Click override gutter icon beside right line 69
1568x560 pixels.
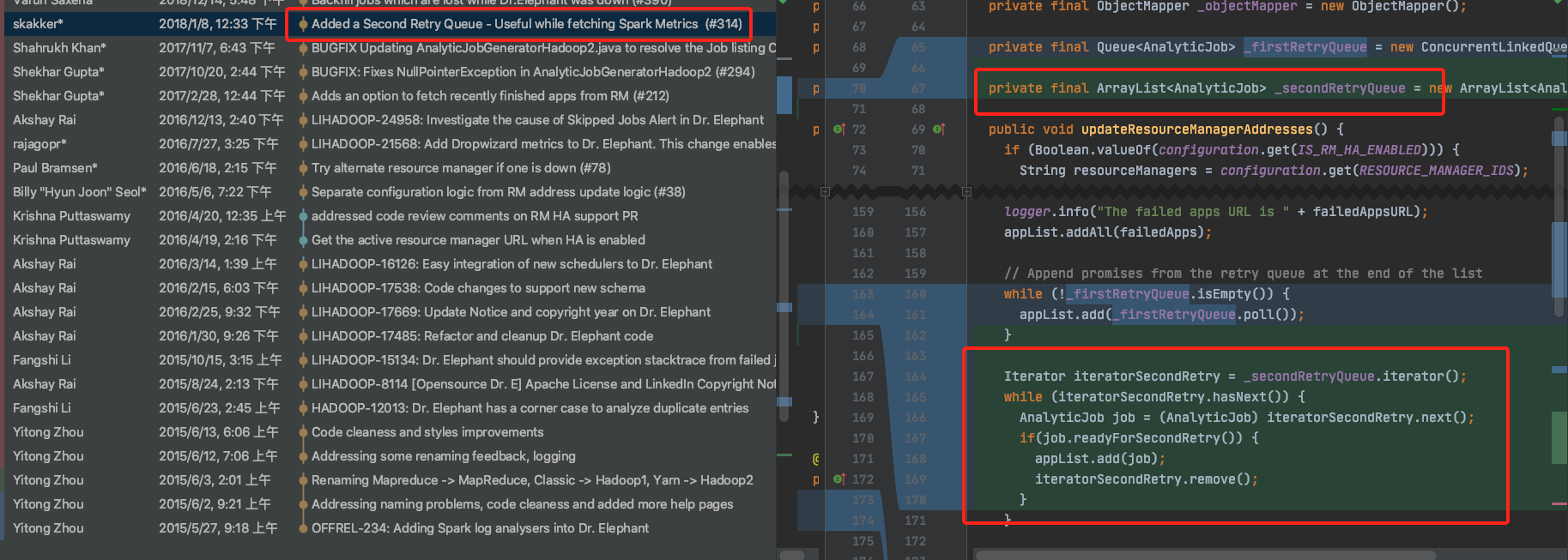pos(939,129)
